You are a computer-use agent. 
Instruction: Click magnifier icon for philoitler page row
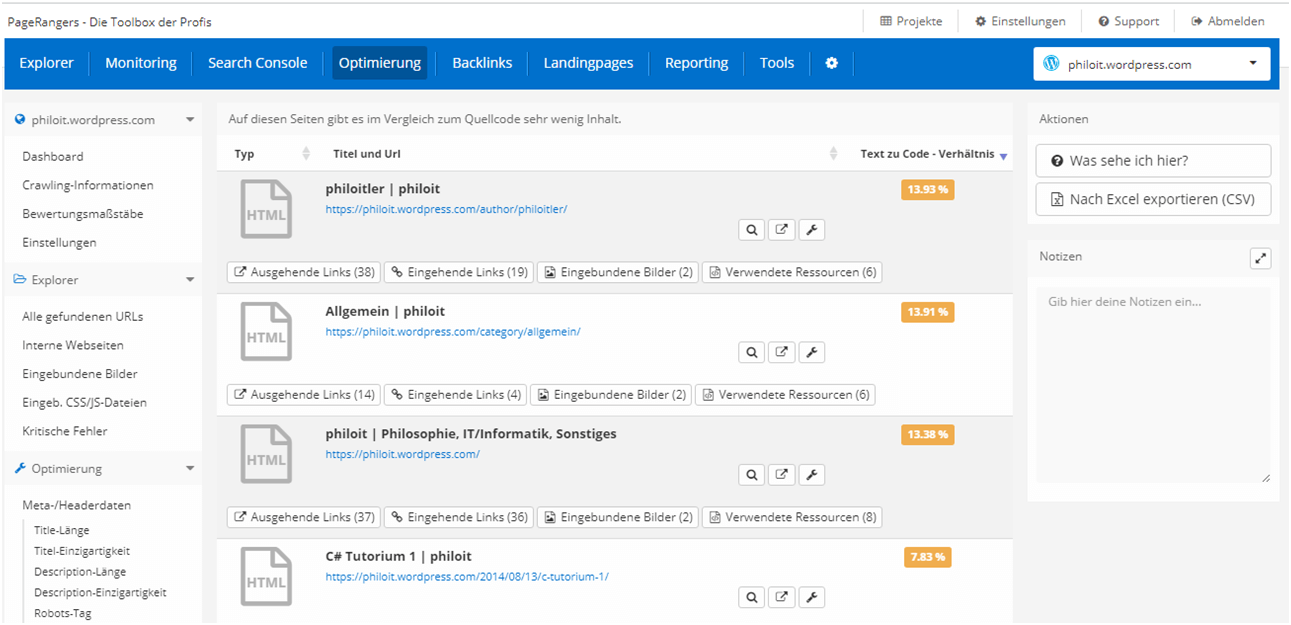751,230
